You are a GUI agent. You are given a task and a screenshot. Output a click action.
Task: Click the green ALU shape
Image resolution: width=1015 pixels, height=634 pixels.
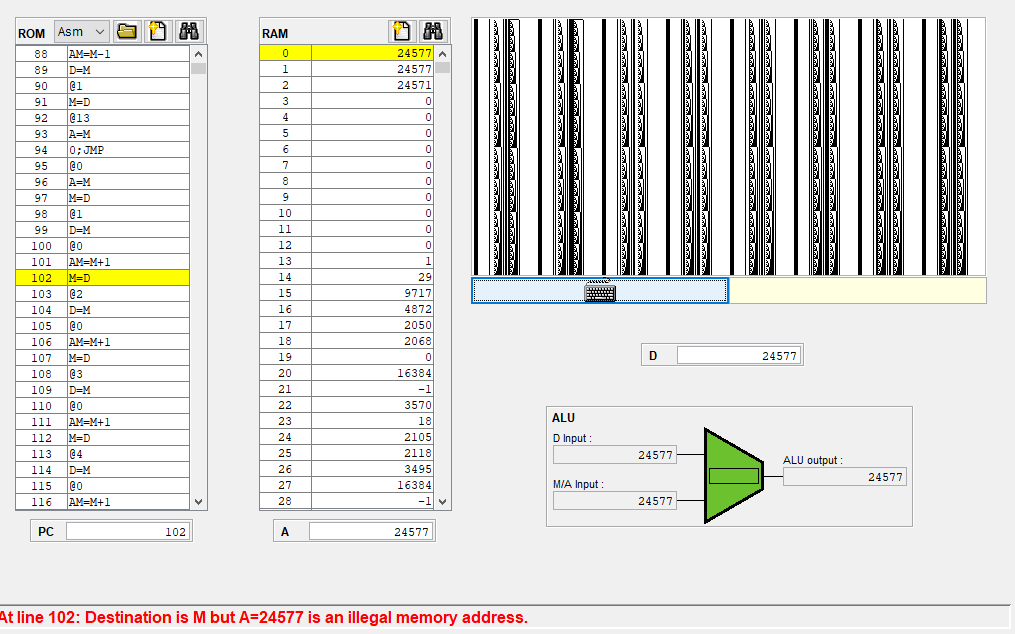(734, 476)
